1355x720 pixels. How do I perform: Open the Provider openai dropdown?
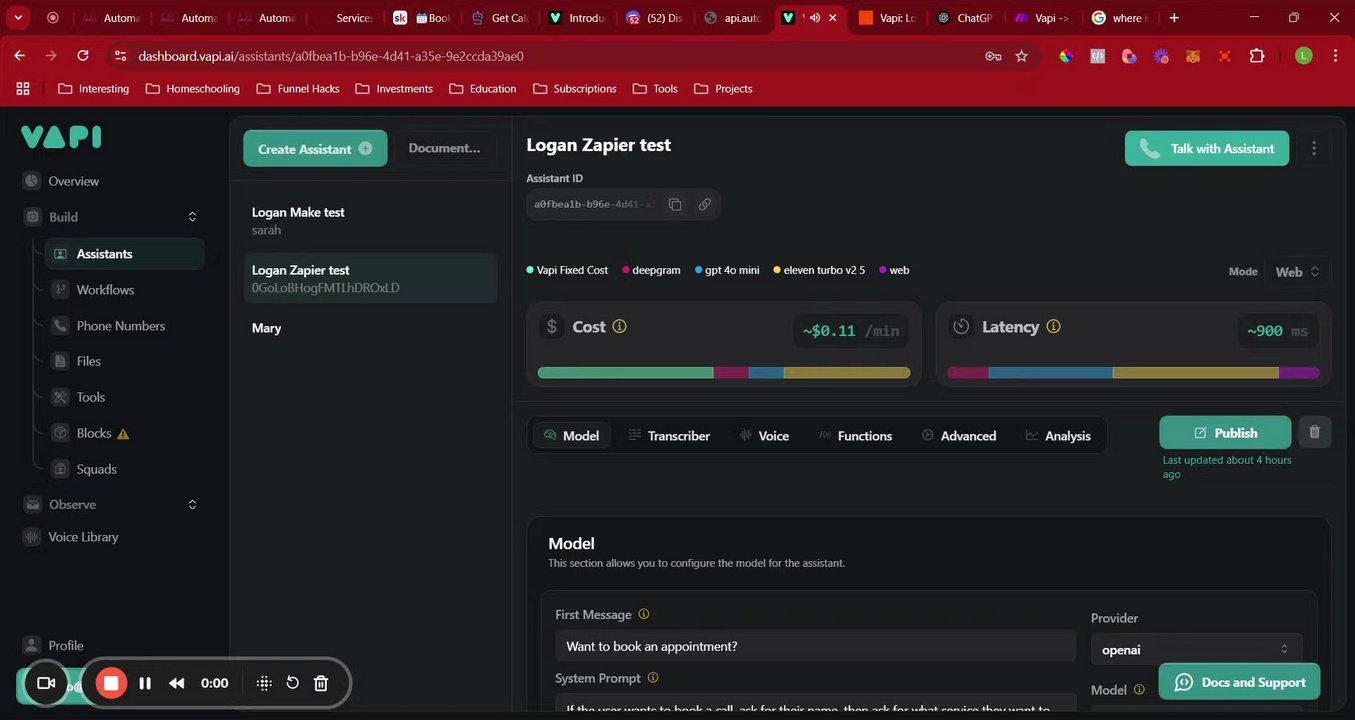(x=1196, y=650)
